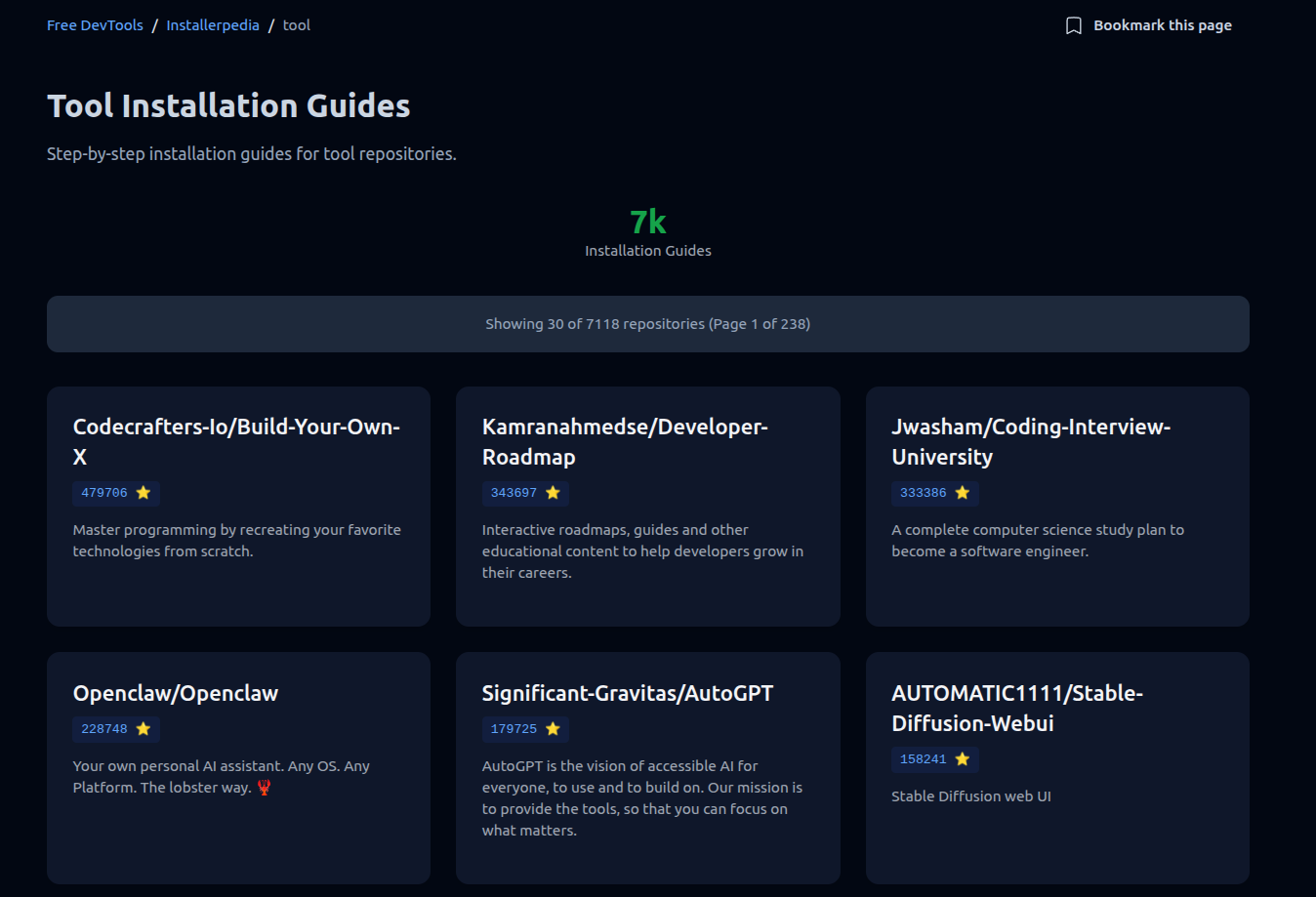This screenshot has width=1316, height=897.
Task: Click star icon beside 179725 count
Action: (553, 729)
